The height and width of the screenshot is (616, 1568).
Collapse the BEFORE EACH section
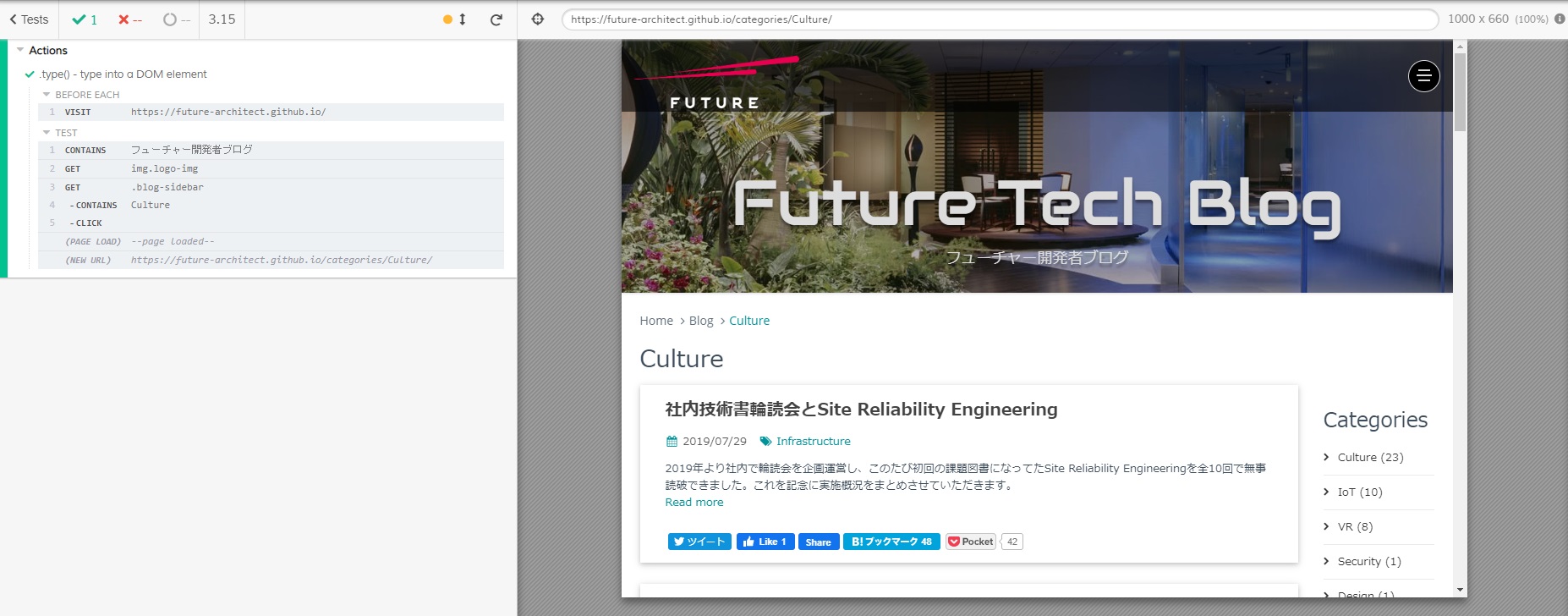pyautogui.click(x=47, y=95)
